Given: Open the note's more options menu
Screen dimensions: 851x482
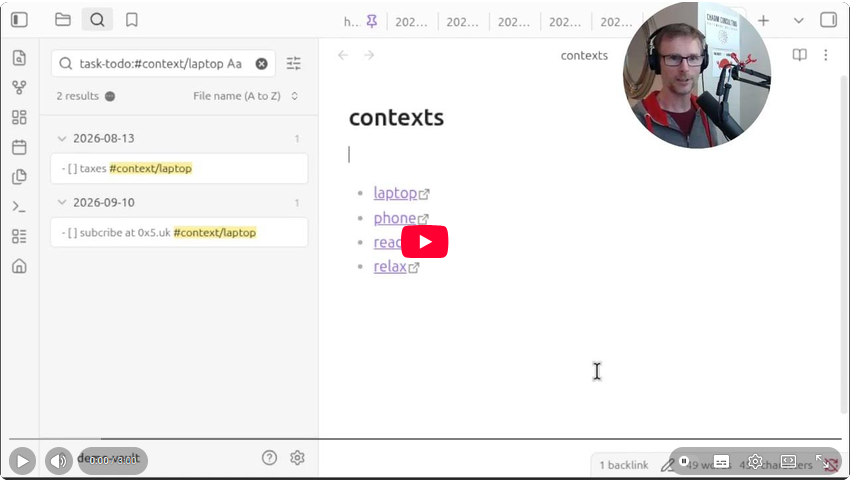Looking at the screenshot, I should click(x=825, y=55).
